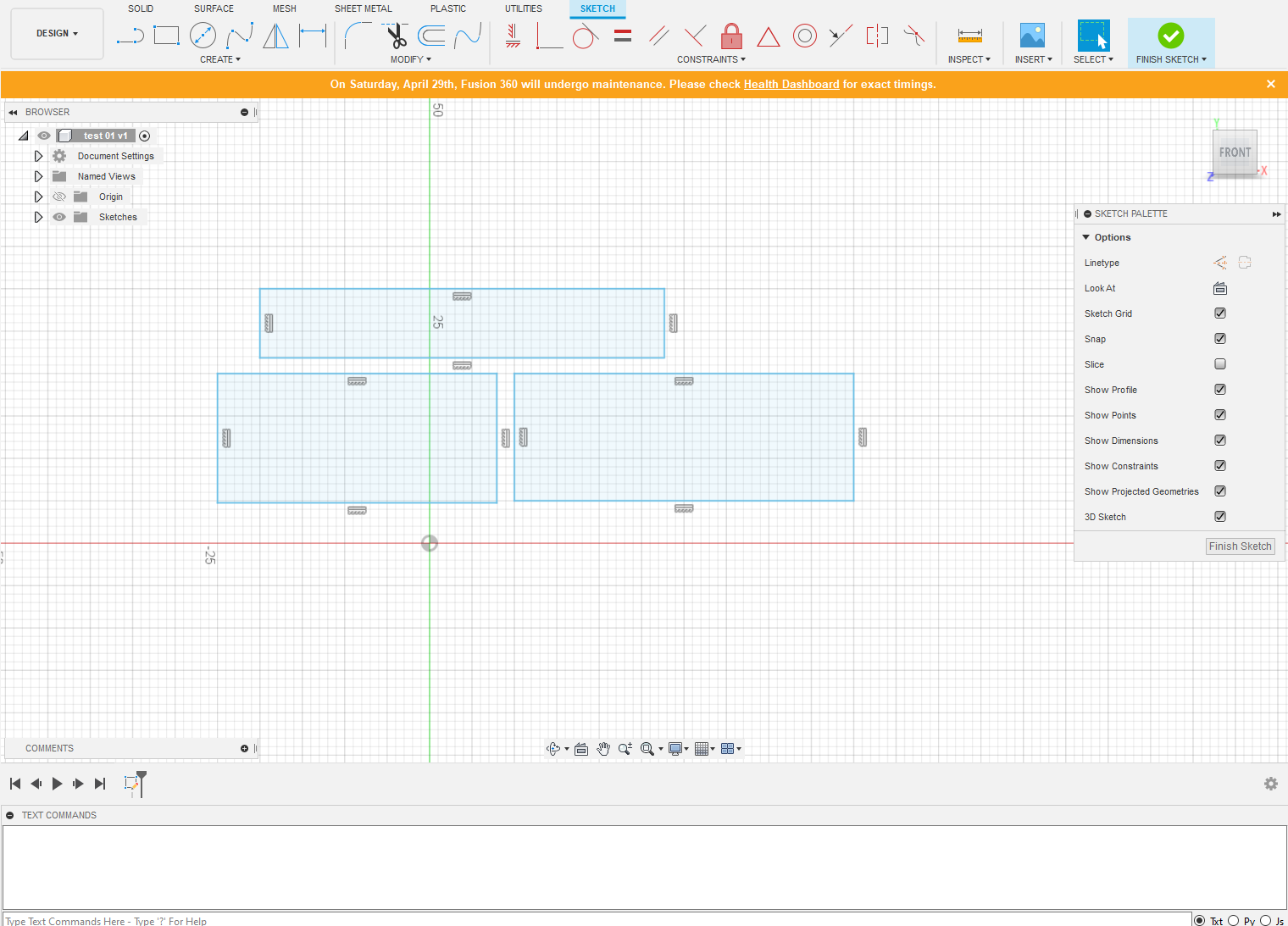1288x926 pixels.
Task: Click the Pan hand tool
Action: pyautogui.click(x=603, y=749)
